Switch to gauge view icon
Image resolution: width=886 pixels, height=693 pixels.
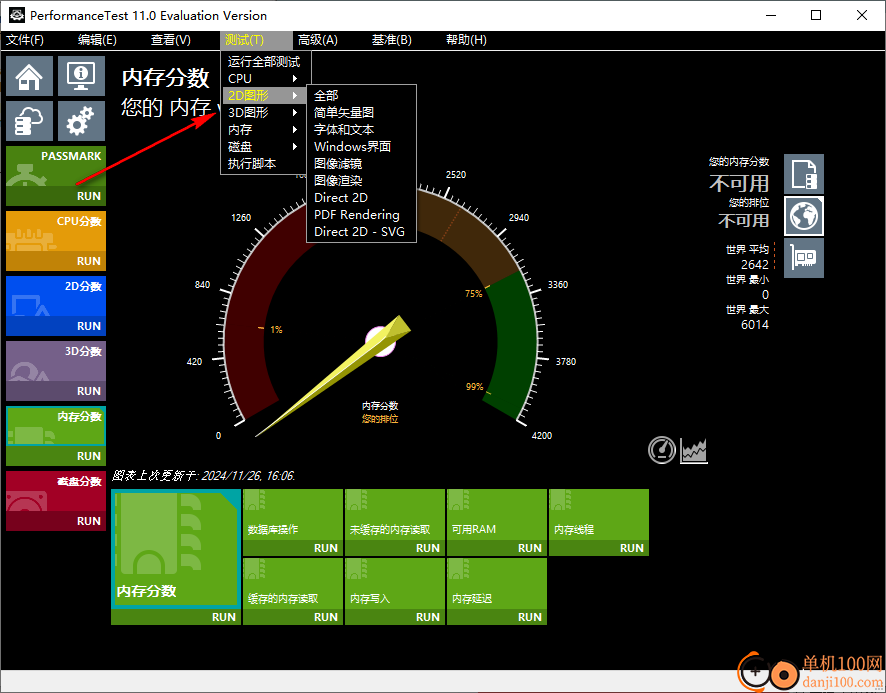[x=662, y=450]
